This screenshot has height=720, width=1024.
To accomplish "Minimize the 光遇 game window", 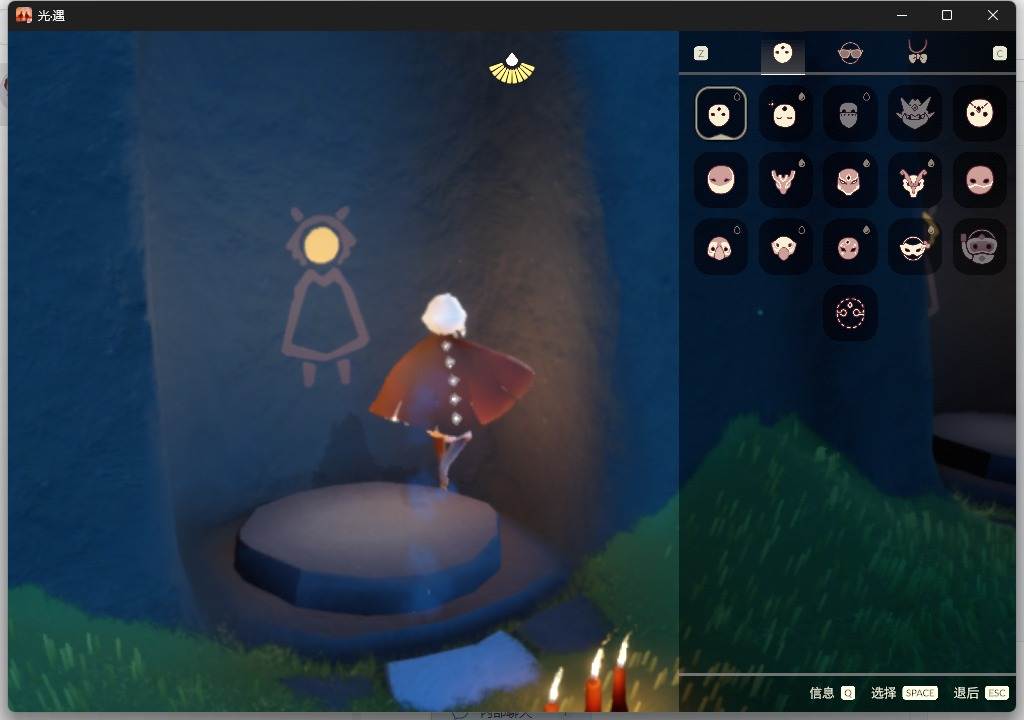I will [x=902, y=15].
